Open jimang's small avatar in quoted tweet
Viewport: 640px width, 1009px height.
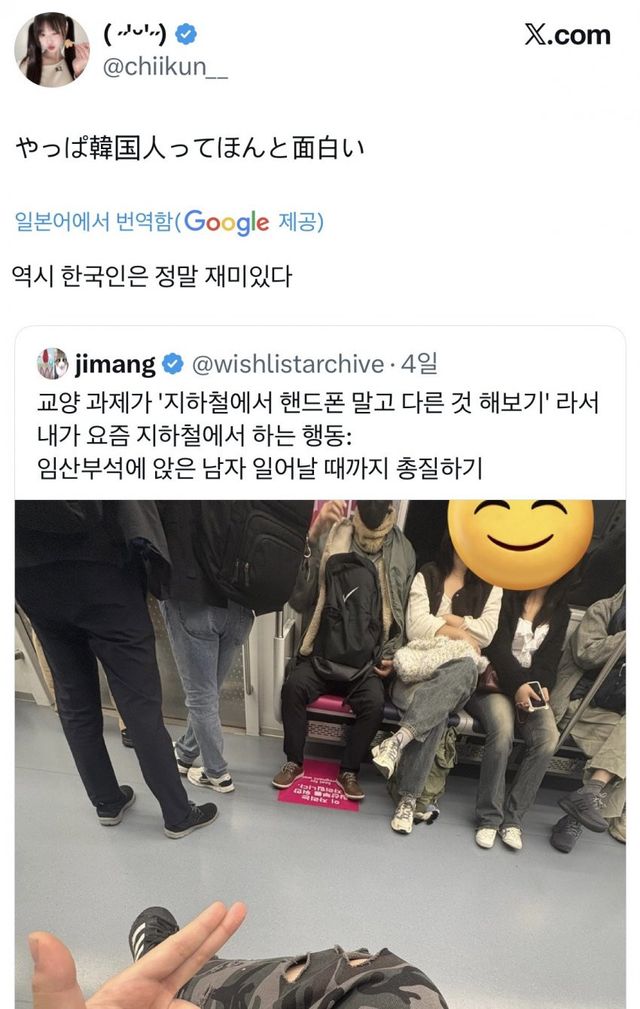point(52,364)
